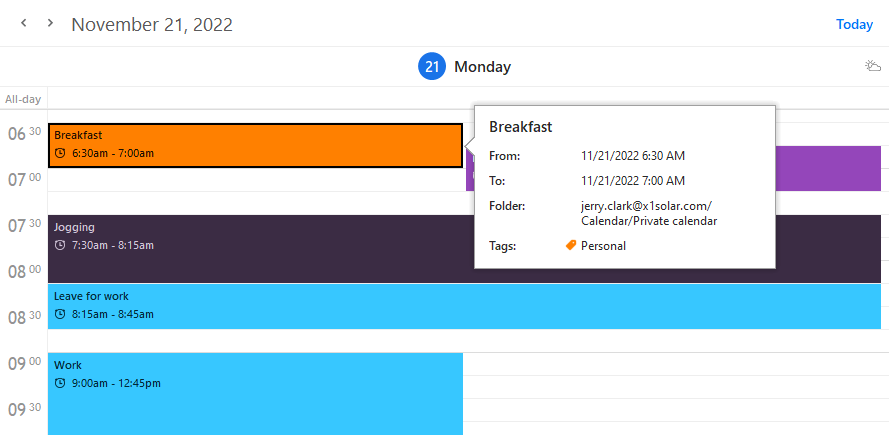889x435 pixels.
Task: Select the Jogging appointment
Action: 255,248
